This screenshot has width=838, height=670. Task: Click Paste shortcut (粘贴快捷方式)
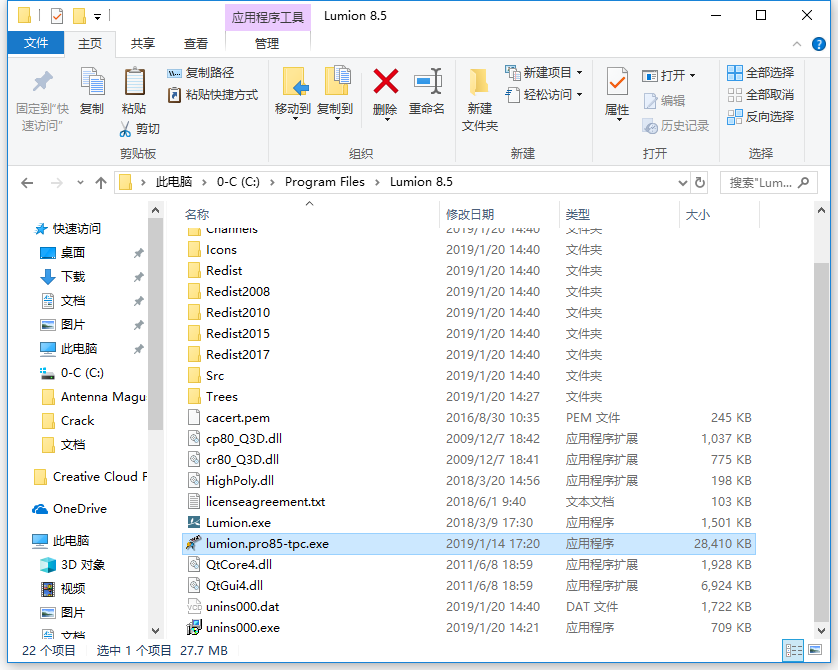pyautogui.click(x=213, y=95)
